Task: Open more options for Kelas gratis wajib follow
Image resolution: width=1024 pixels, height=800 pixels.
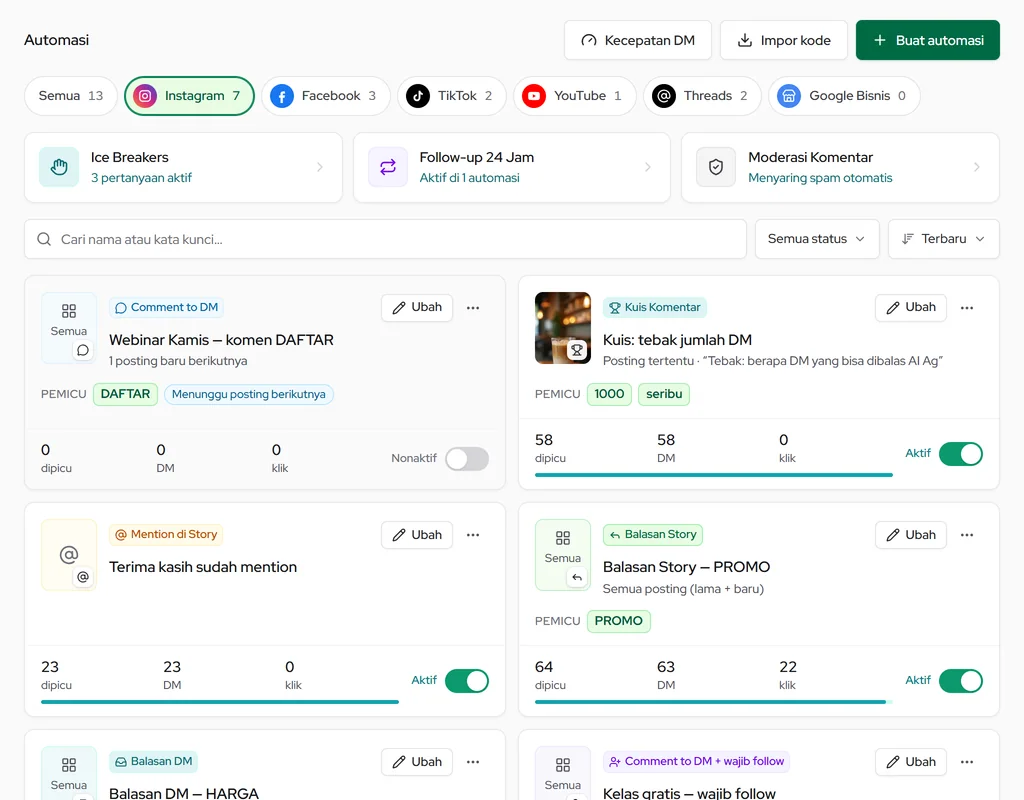Action: pyautogui.click(x=967, y=762)
